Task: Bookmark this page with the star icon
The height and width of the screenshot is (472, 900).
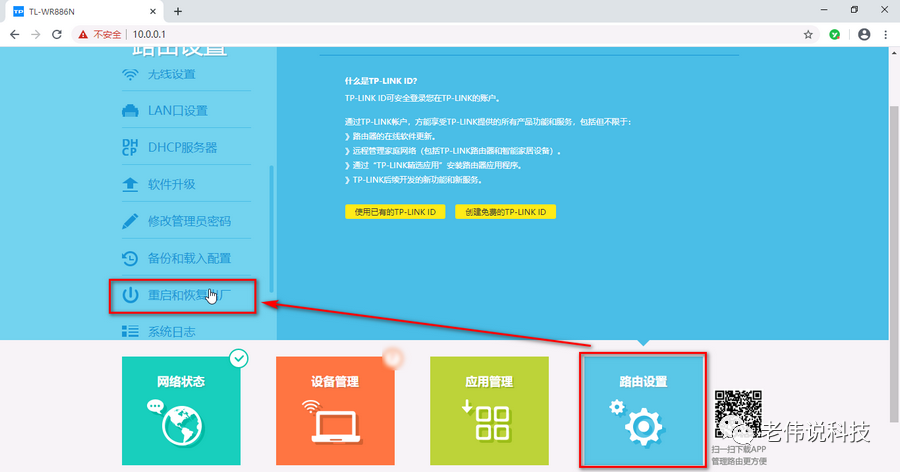Action: click(x=808, y=34)
